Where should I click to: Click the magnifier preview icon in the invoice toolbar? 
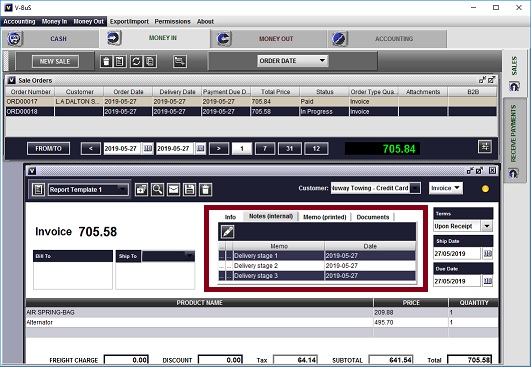point(157,189)
